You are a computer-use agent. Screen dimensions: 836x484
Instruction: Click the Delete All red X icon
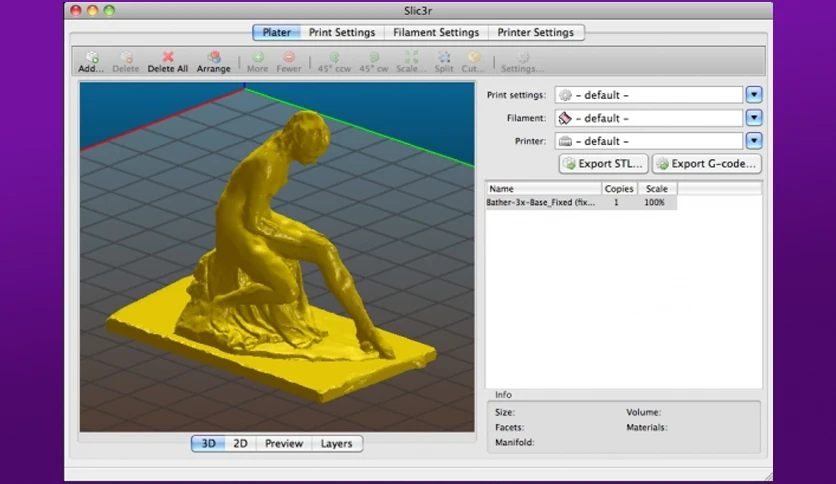click(168, 57)
